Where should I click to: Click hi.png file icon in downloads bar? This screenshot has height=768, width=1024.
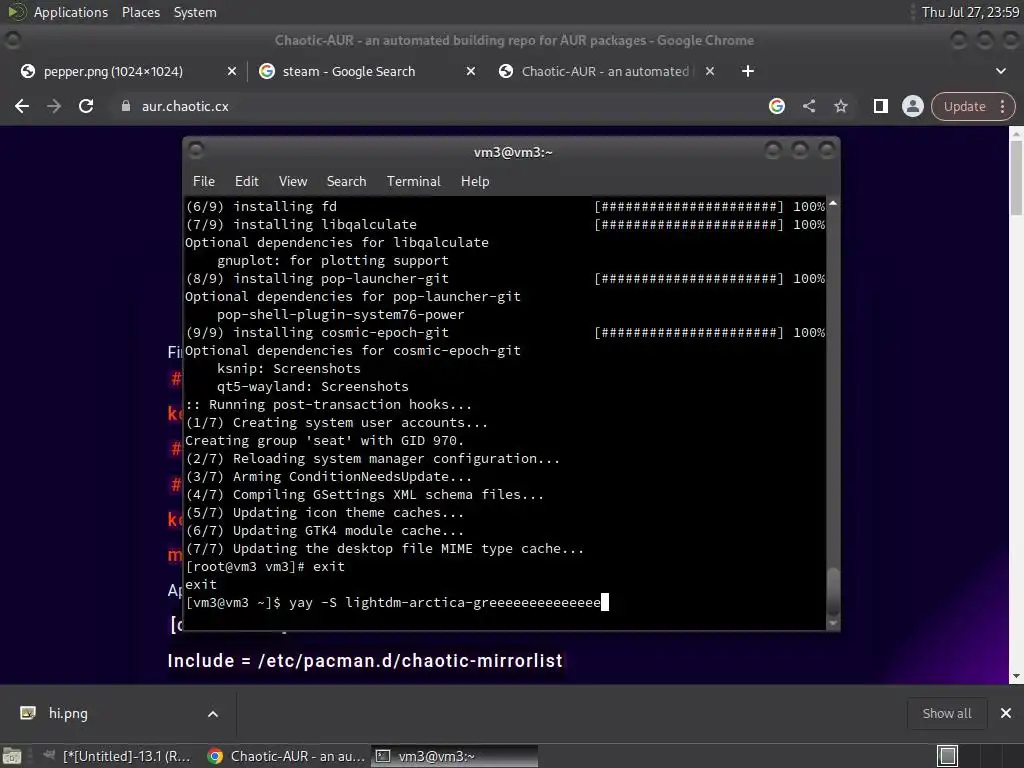28,713
